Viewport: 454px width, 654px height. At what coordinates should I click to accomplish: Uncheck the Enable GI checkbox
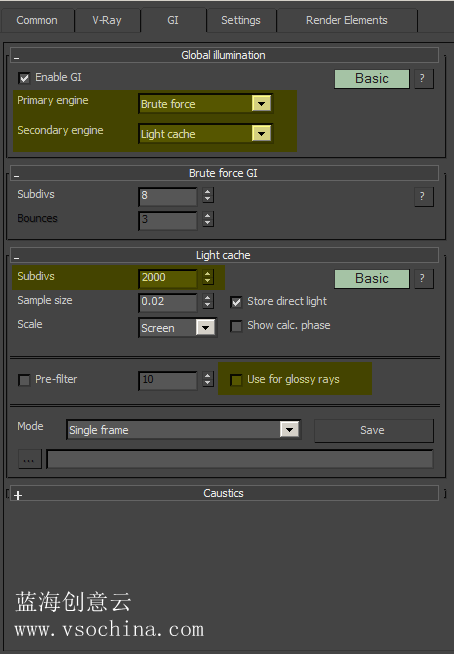(24, 78)
